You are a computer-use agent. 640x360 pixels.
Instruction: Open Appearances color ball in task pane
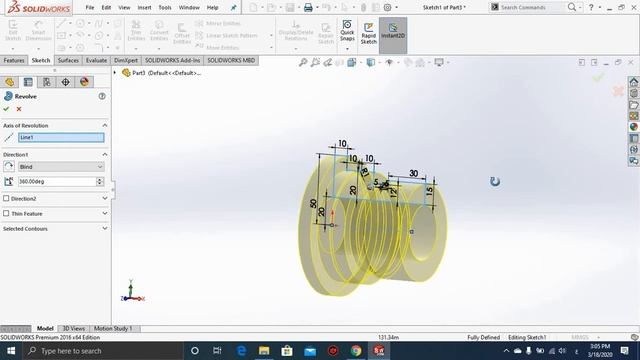coord(633,127)
